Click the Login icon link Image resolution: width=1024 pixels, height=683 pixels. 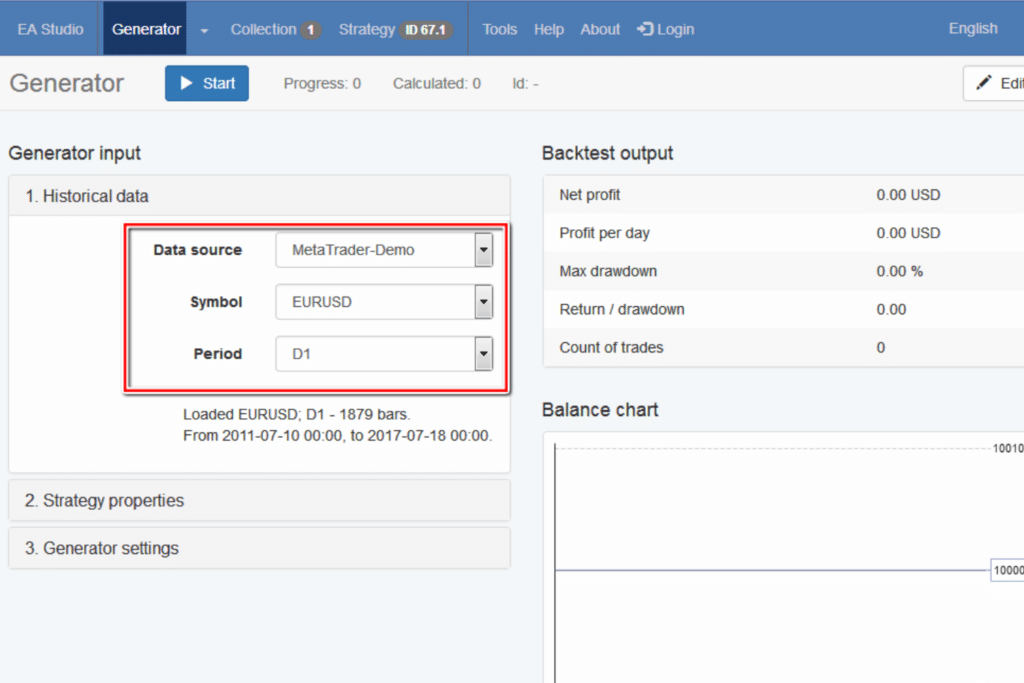coord(666,29)
